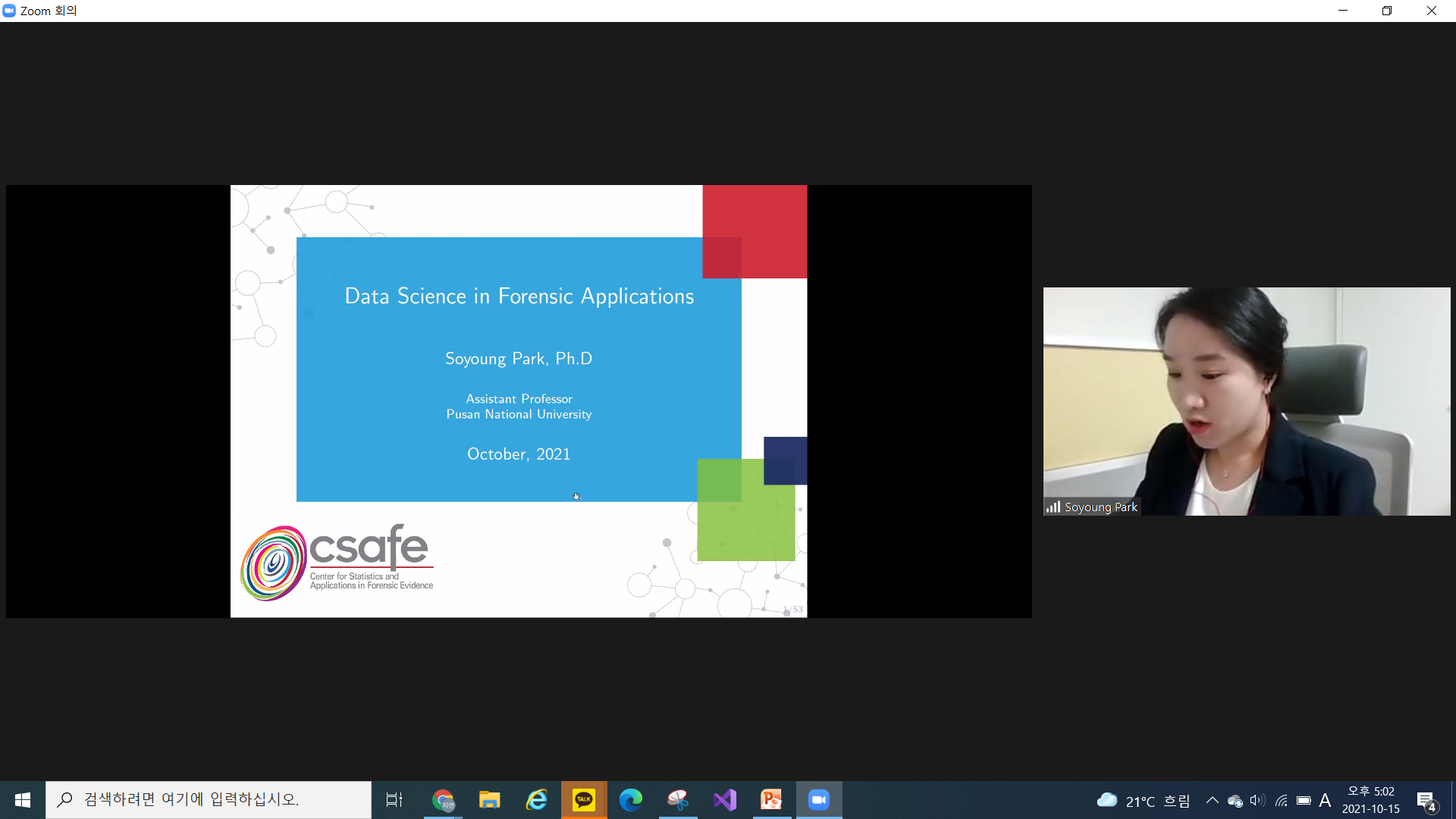Switch to PowerPoint in taskbar
Viewport: 1456px width, 819px height.
772,800
